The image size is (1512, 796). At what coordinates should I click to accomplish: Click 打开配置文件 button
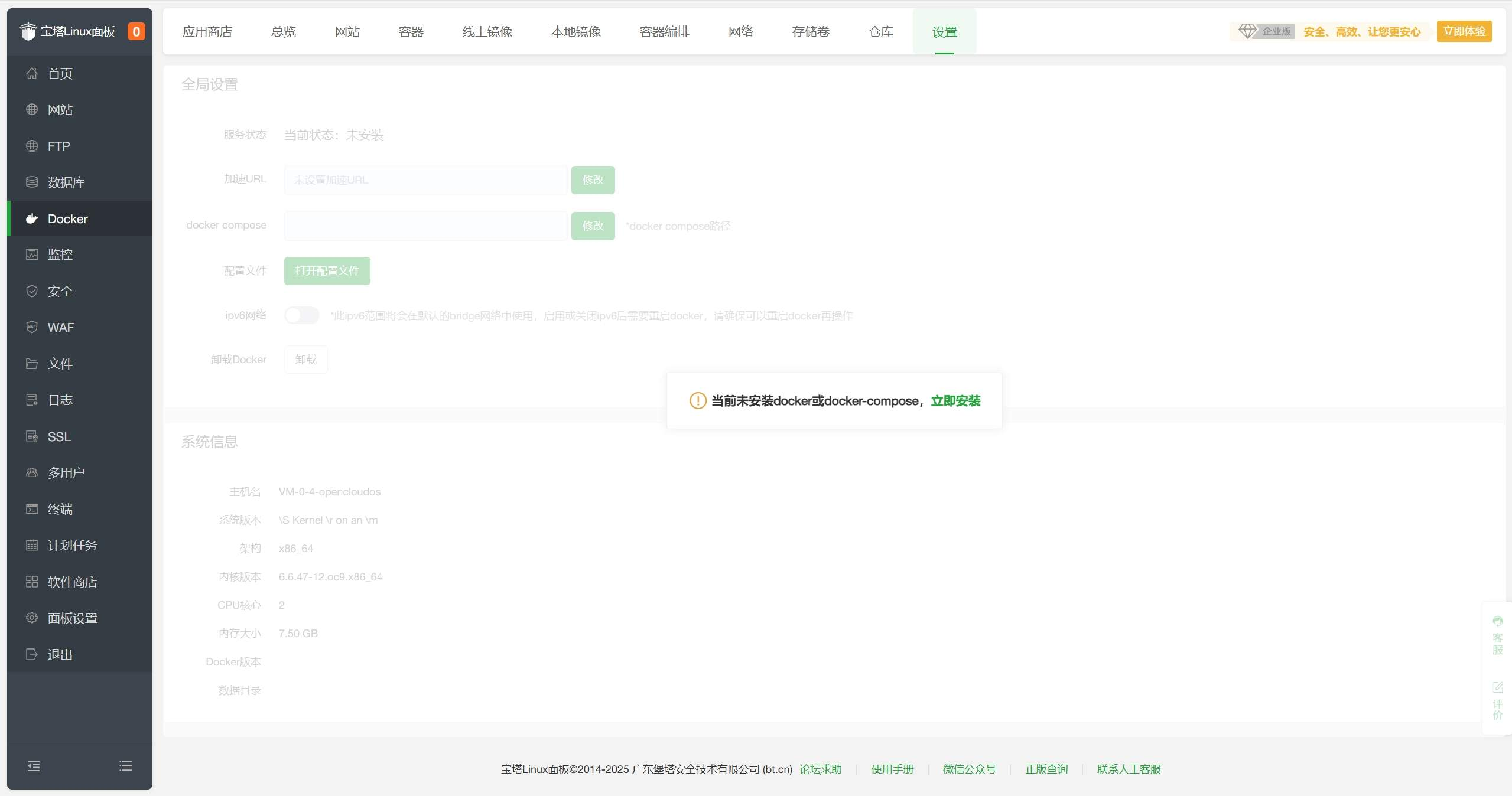[x=327, y=271]
